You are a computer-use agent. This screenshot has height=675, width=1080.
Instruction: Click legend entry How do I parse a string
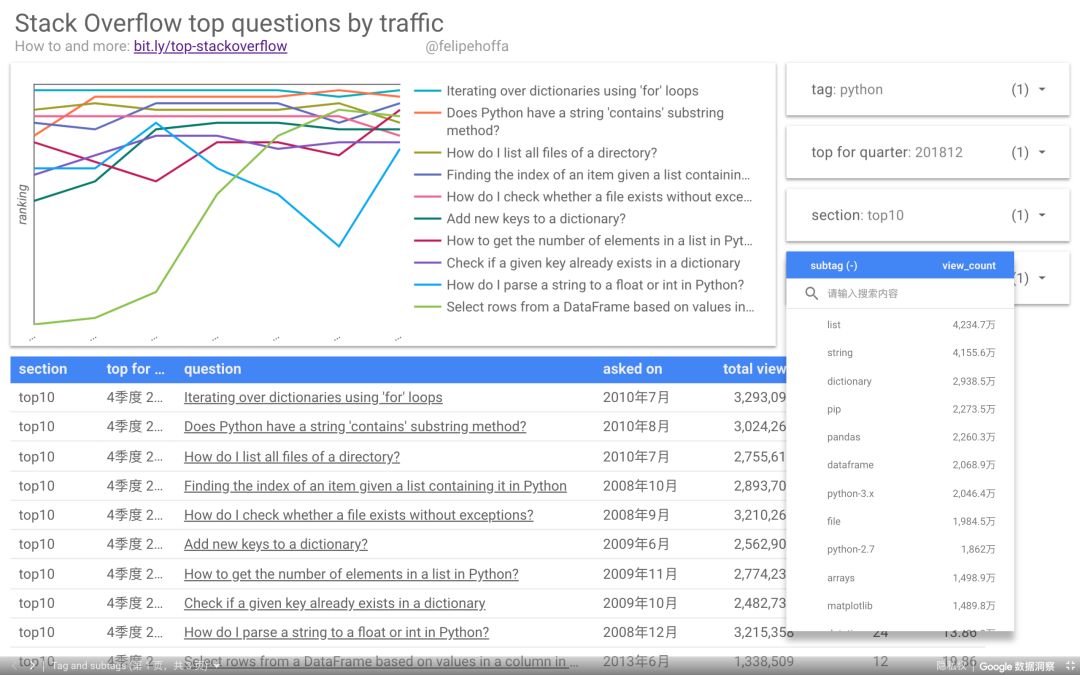595,285
